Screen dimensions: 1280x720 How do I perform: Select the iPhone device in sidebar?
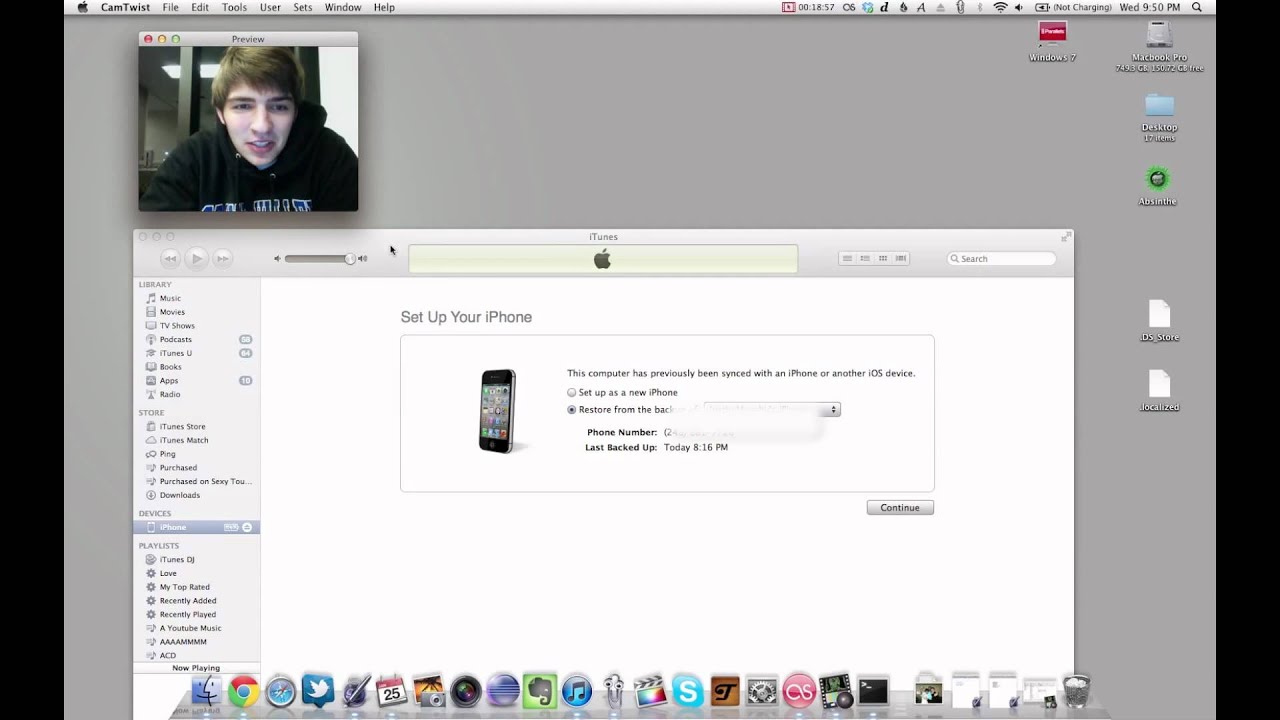(x=196, y=527)
